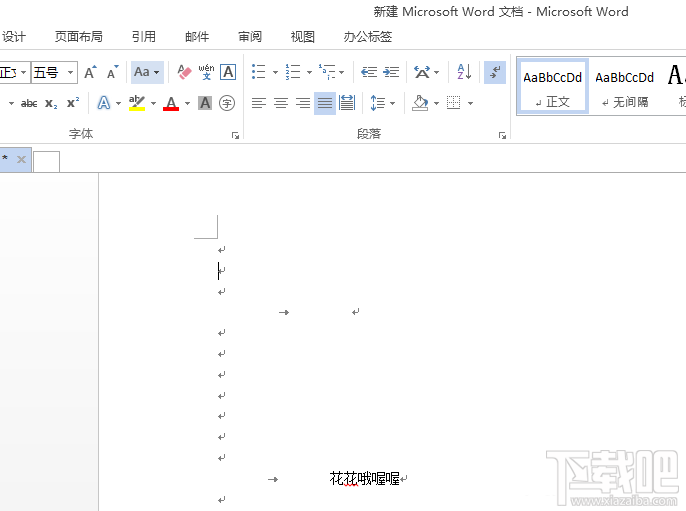Expand line spacing dropdown arrow
This screenshot has width=686, height=511.
coord(392,104)
